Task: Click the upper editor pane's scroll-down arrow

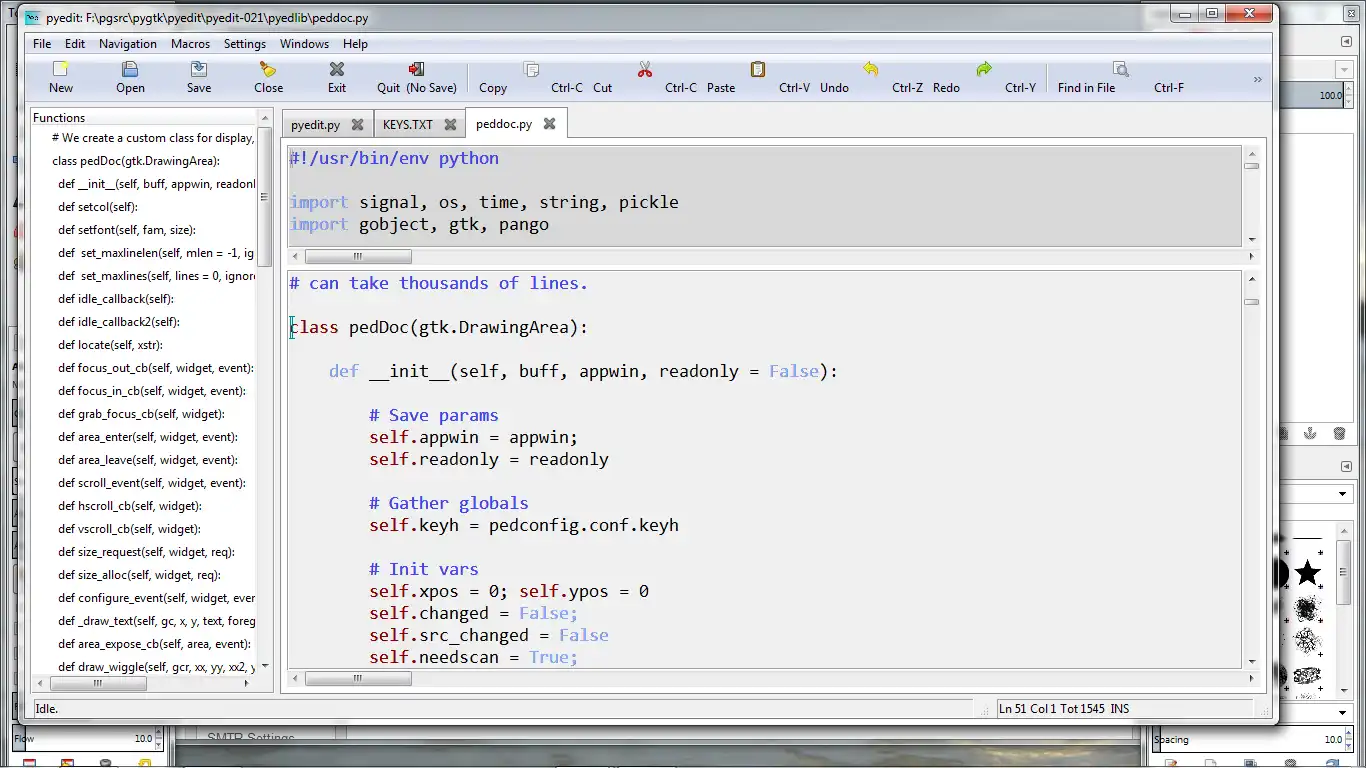Action: (x=1251, y=240)
